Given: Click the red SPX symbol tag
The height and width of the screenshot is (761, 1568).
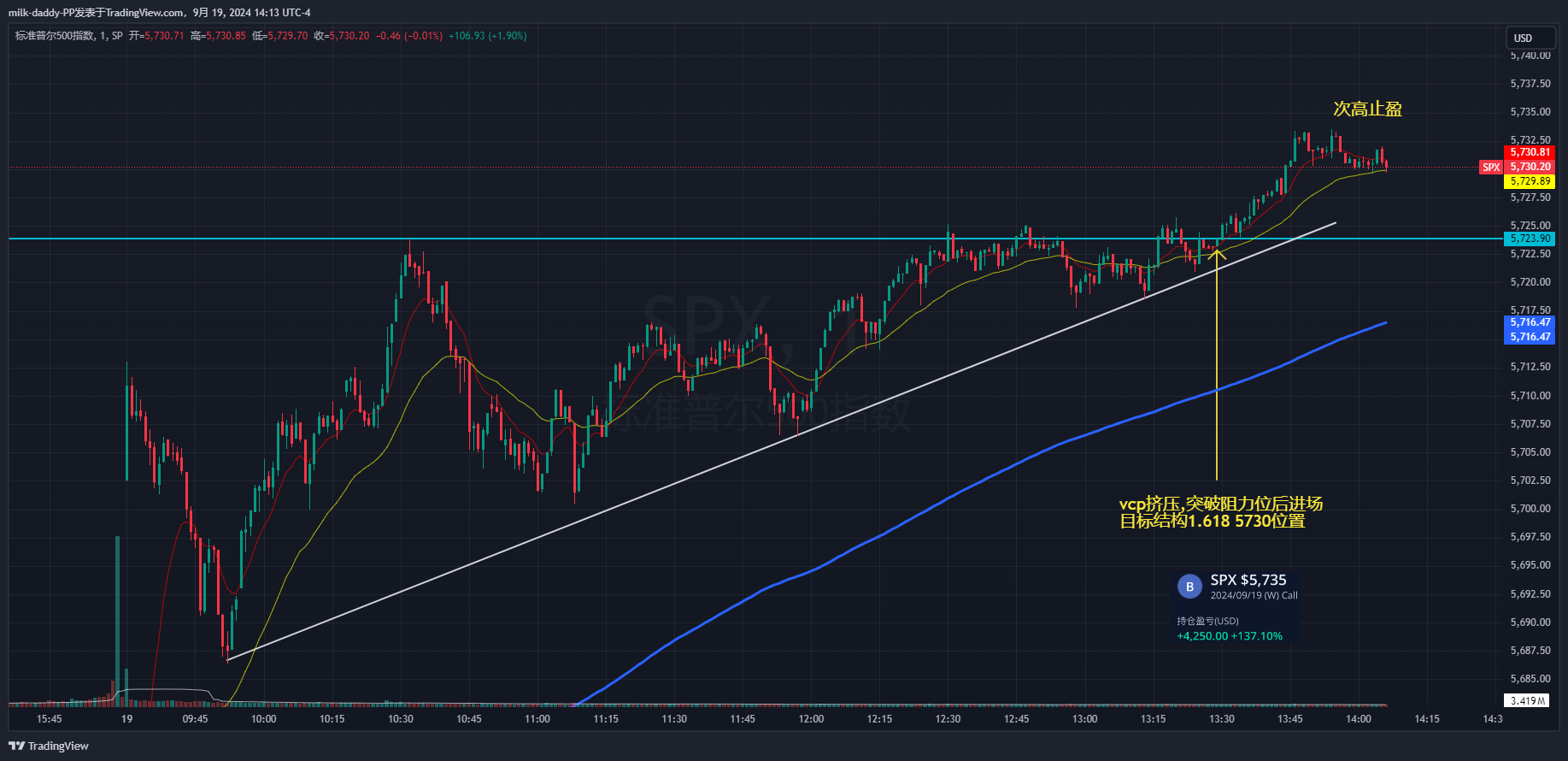Looking at the screenshot, I should tap(1491, 167).
